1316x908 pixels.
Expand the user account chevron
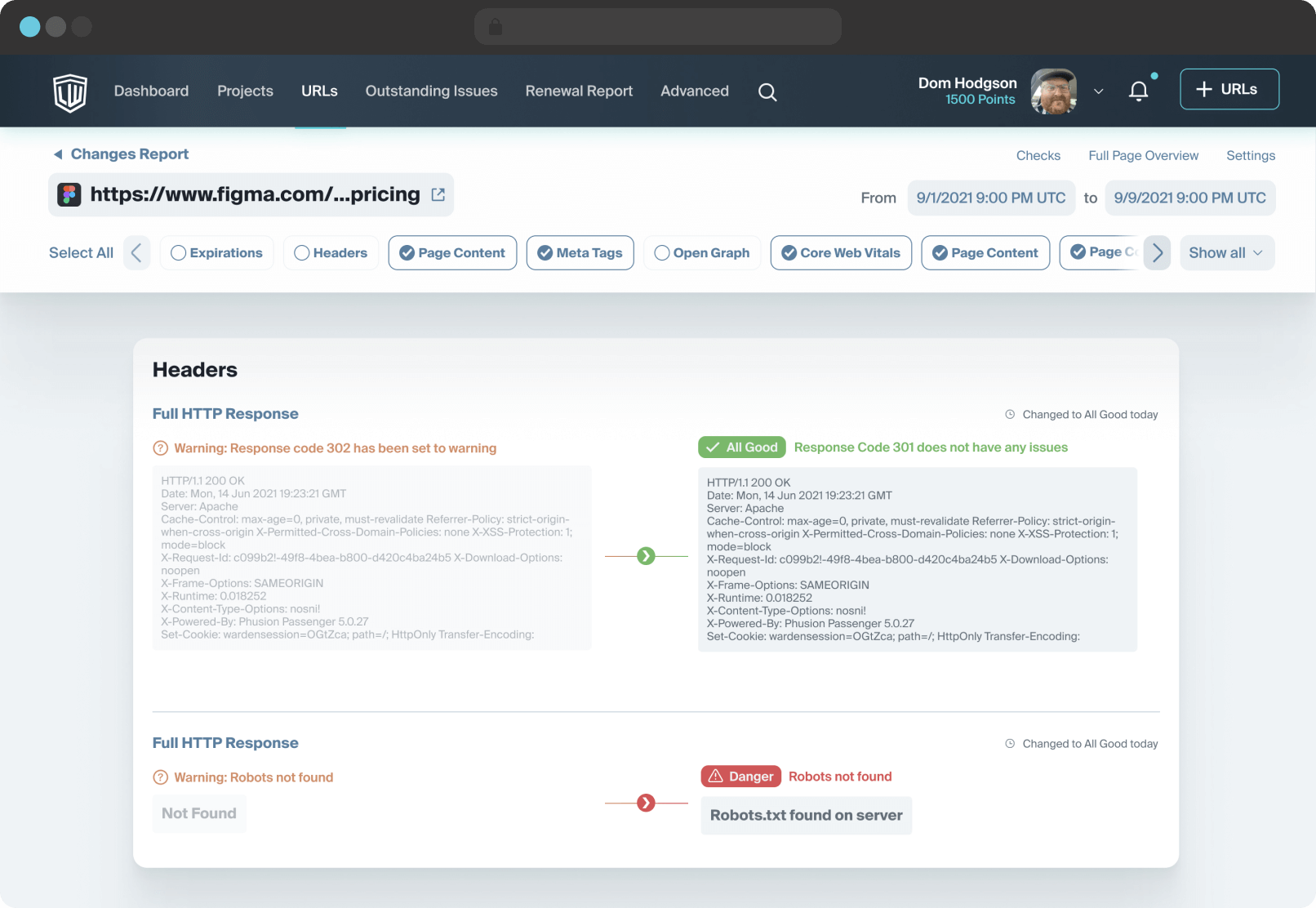click(1099, 91)
